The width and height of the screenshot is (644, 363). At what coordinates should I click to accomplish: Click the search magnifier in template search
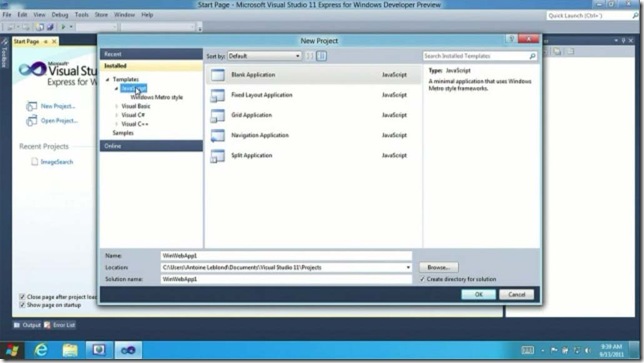[x=532, y=56]
